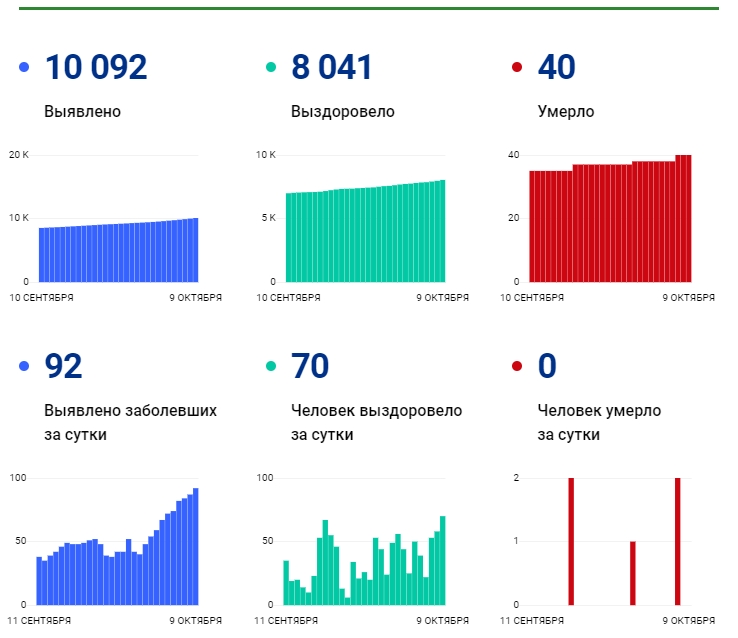Click label Человек выздоровело за сутки

tap(377, 423)
